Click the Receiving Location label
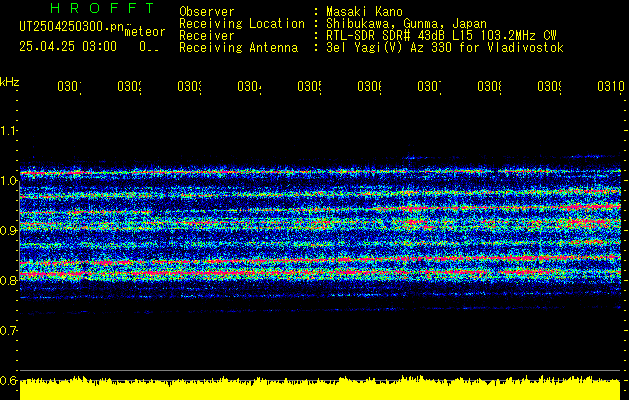 click(242, 24)
